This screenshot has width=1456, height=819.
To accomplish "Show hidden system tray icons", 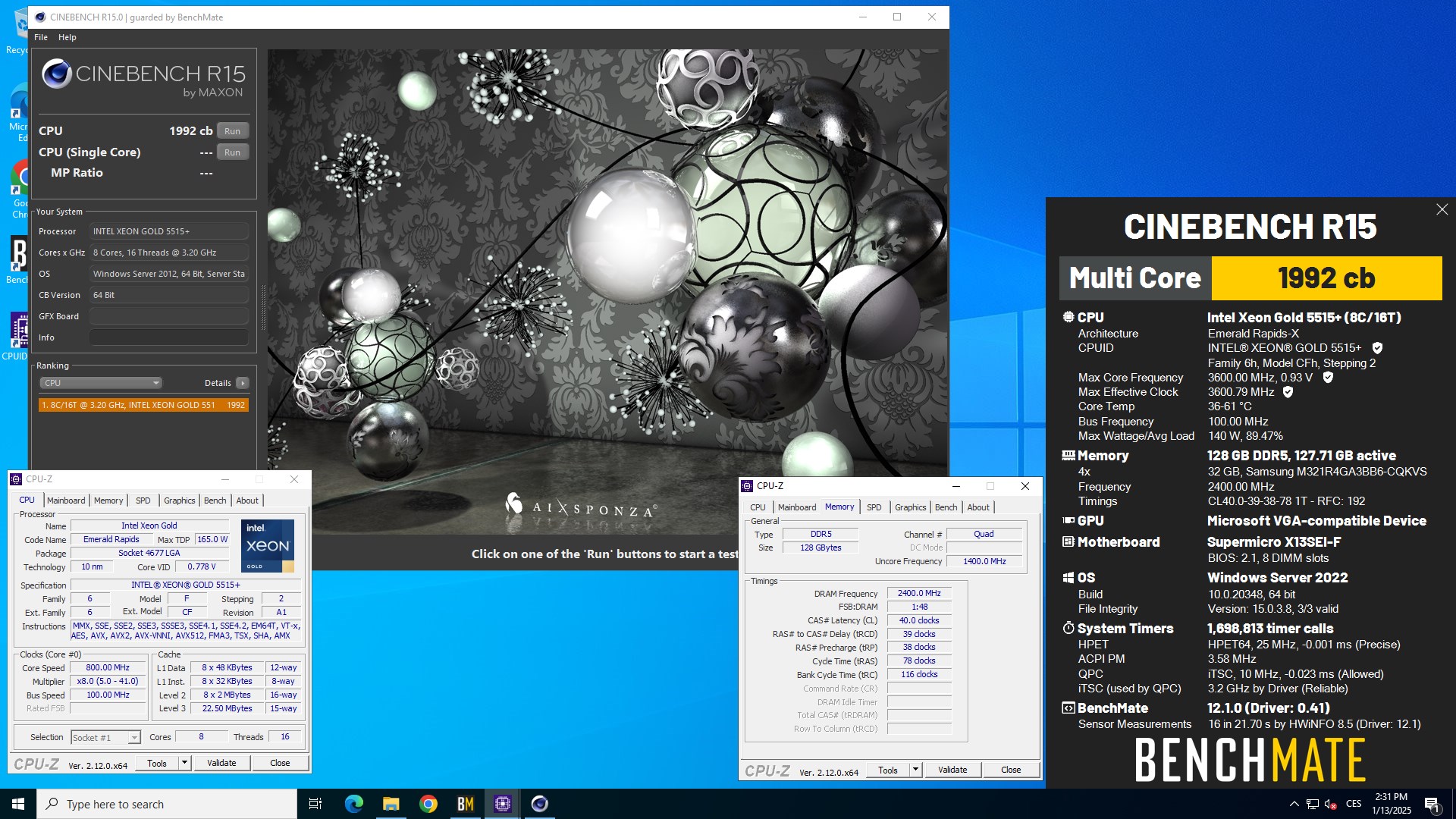I will [1294, 804].
